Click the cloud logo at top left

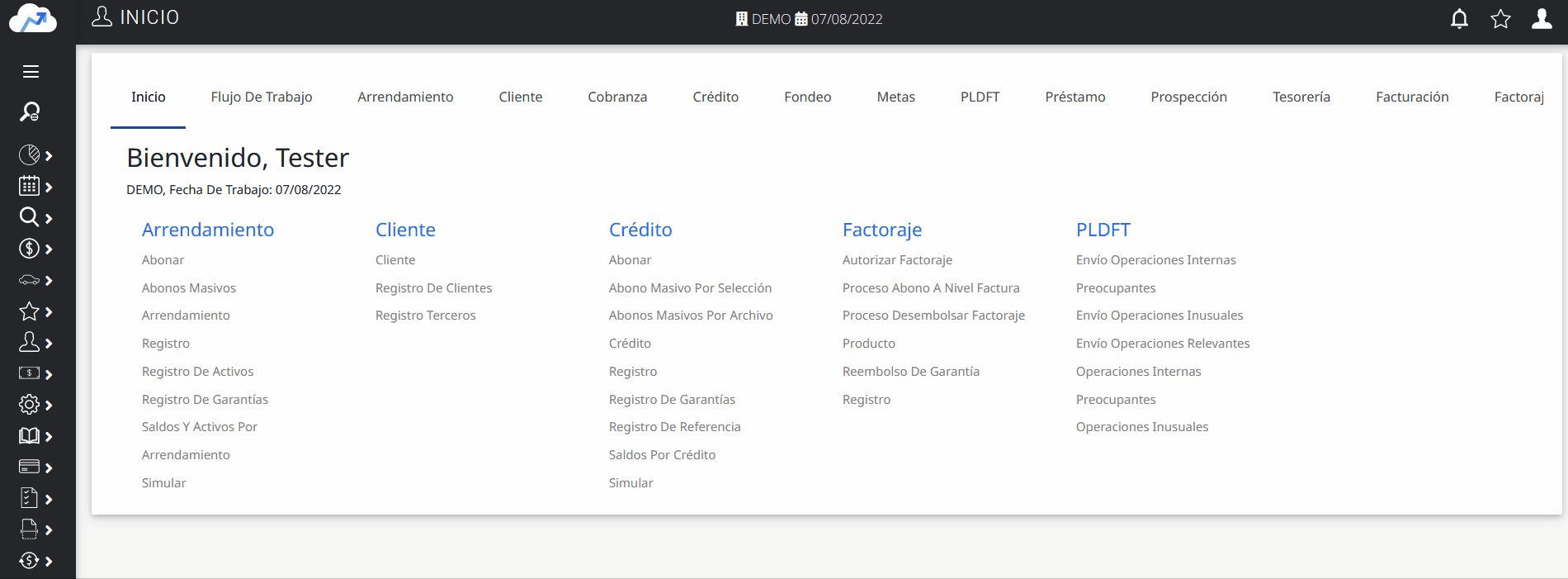coord(33,19)
